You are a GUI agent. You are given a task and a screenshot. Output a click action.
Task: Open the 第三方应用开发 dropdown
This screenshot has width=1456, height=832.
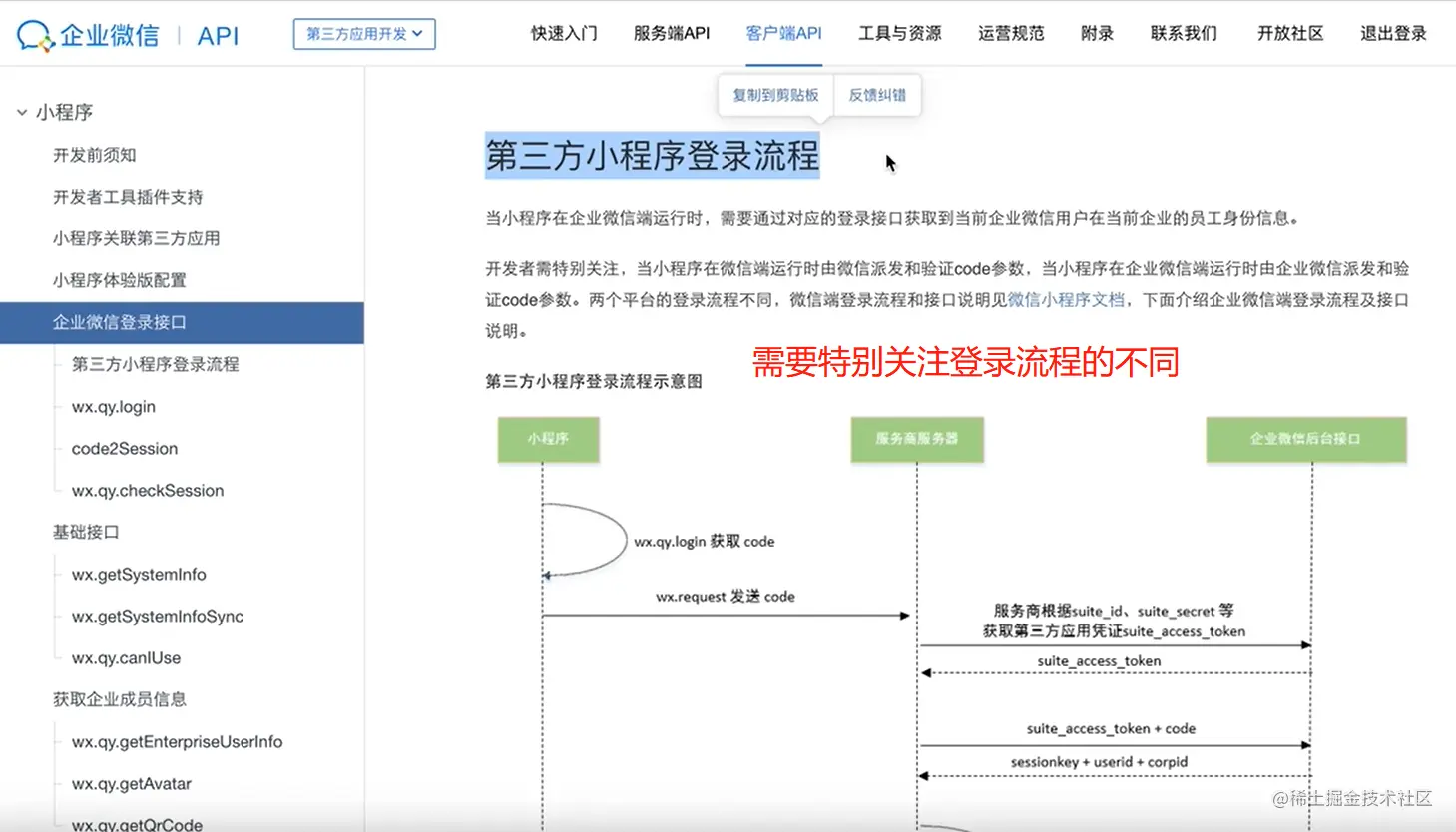[364, 34]
